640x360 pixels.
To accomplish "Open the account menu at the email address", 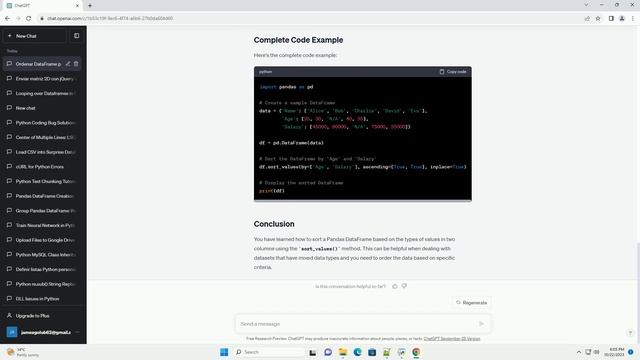I will coord(46,332).
